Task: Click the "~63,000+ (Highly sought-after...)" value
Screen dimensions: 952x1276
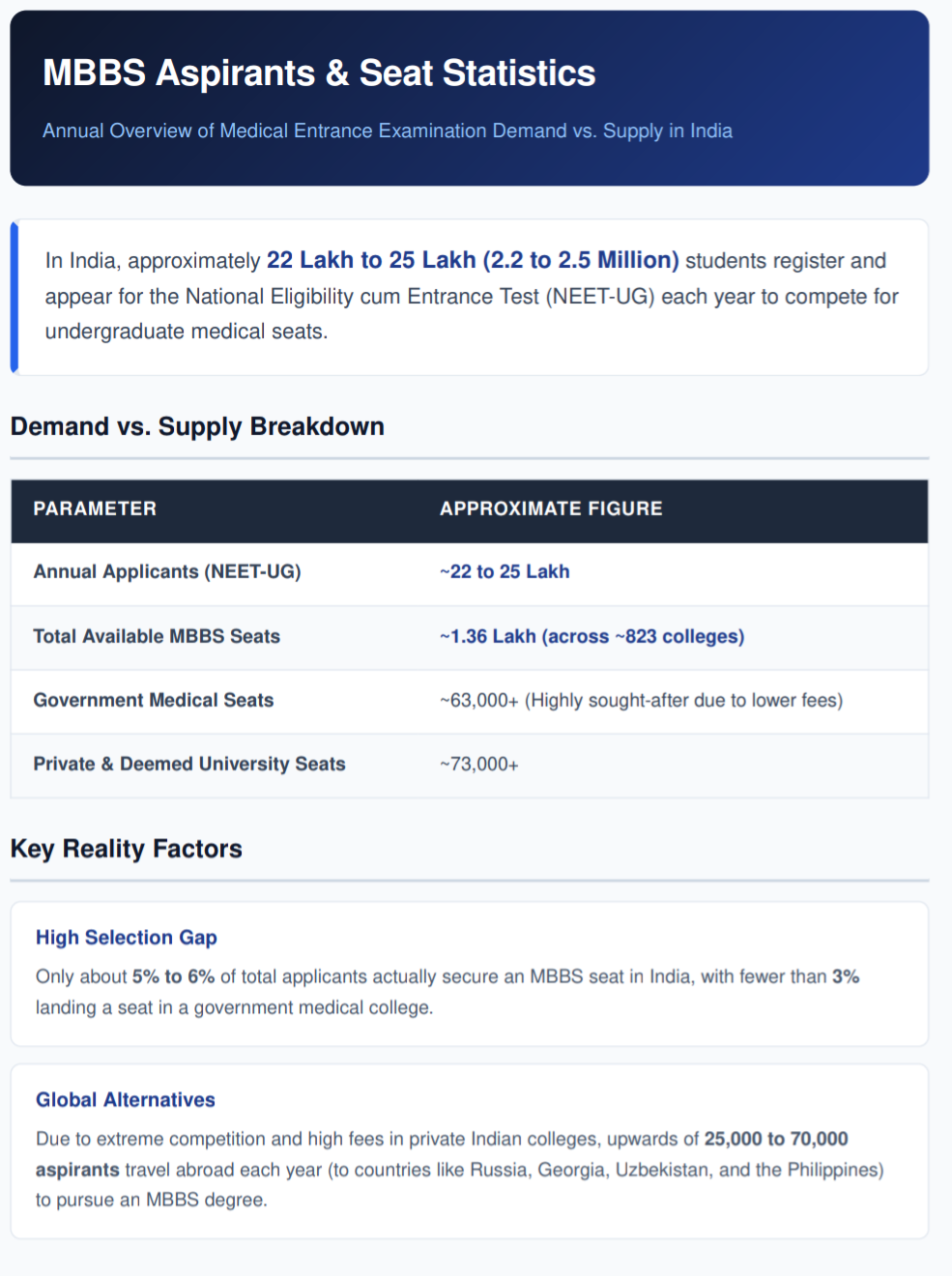Action: pos(641,700)
